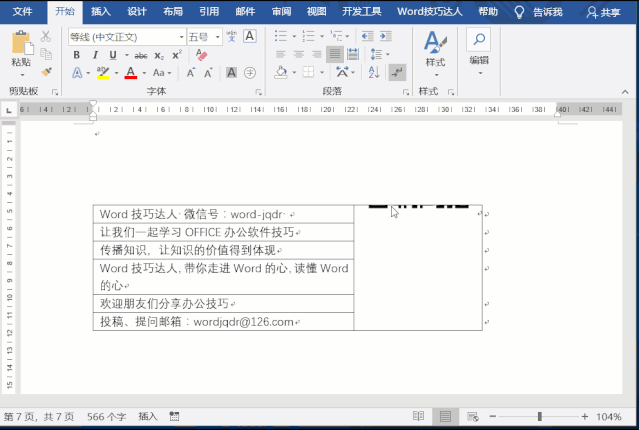639x430 pixels.
Task: Click the red font color swatch
Action: [x=130, y=73]
